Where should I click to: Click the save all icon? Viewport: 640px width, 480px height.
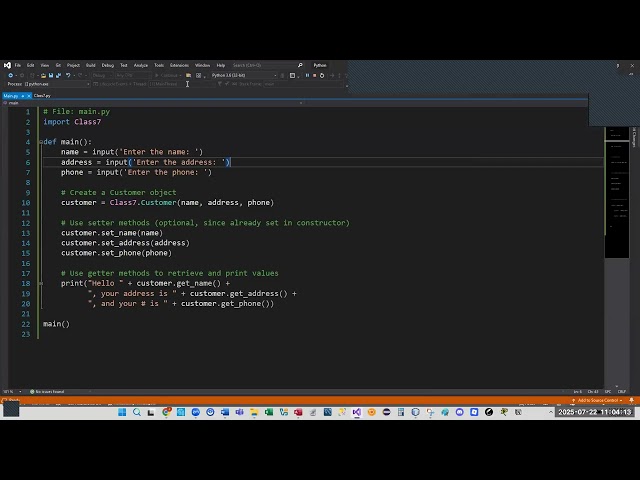click(58, 76)
